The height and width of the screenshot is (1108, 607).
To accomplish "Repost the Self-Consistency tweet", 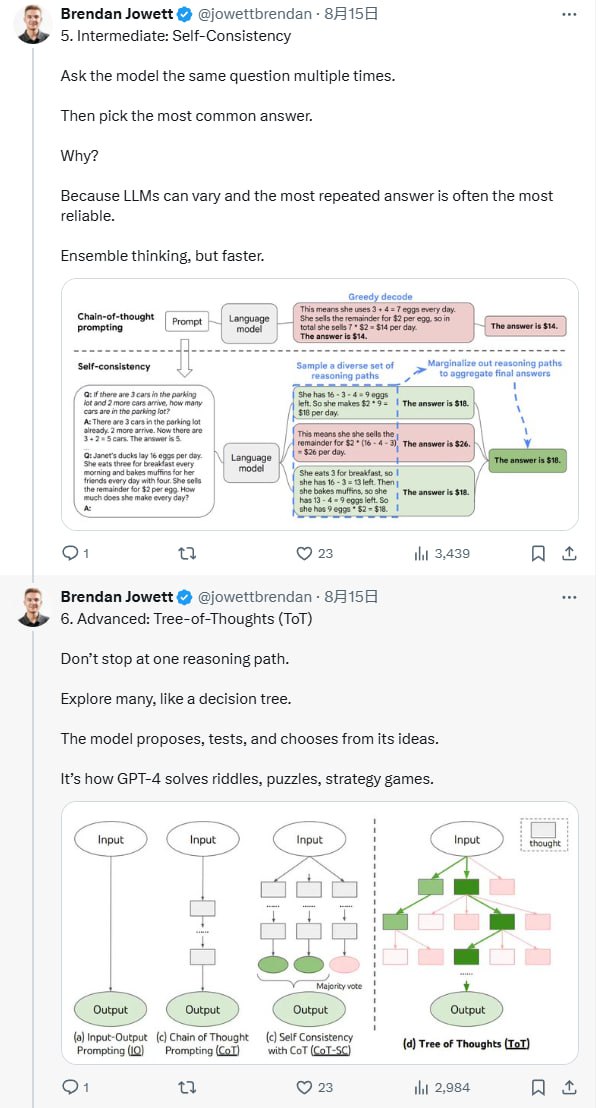I will coord(186,553).
